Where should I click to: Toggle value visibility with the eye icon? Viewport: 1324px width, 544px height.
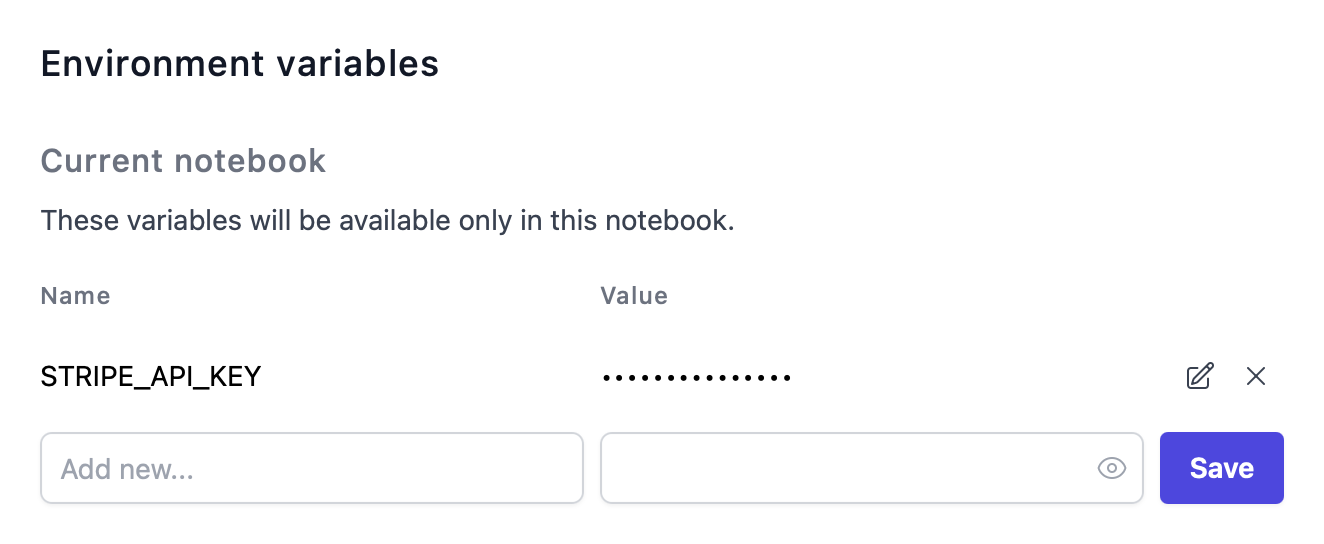click(x=1112, y=468)
